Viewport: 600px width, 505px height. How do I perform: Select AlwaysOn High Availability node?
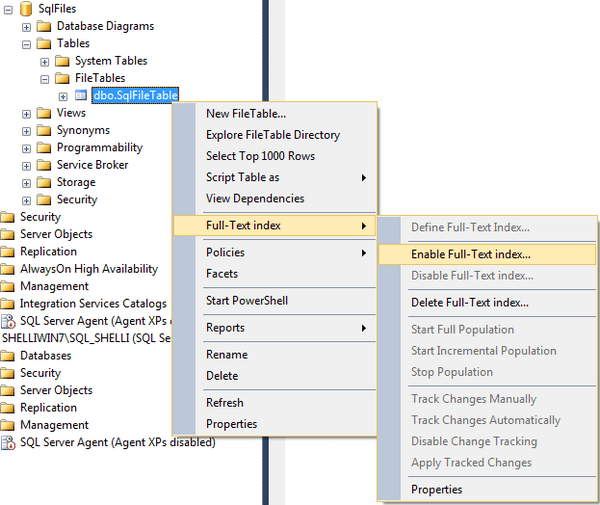[x=89, y=269]
